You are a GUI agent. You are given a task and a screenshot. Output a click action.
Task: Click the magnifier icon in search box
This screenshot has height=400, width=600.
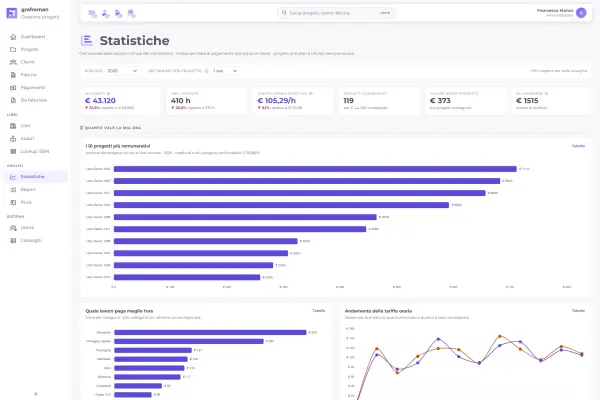pyautogui.click(x=284, y=13)
